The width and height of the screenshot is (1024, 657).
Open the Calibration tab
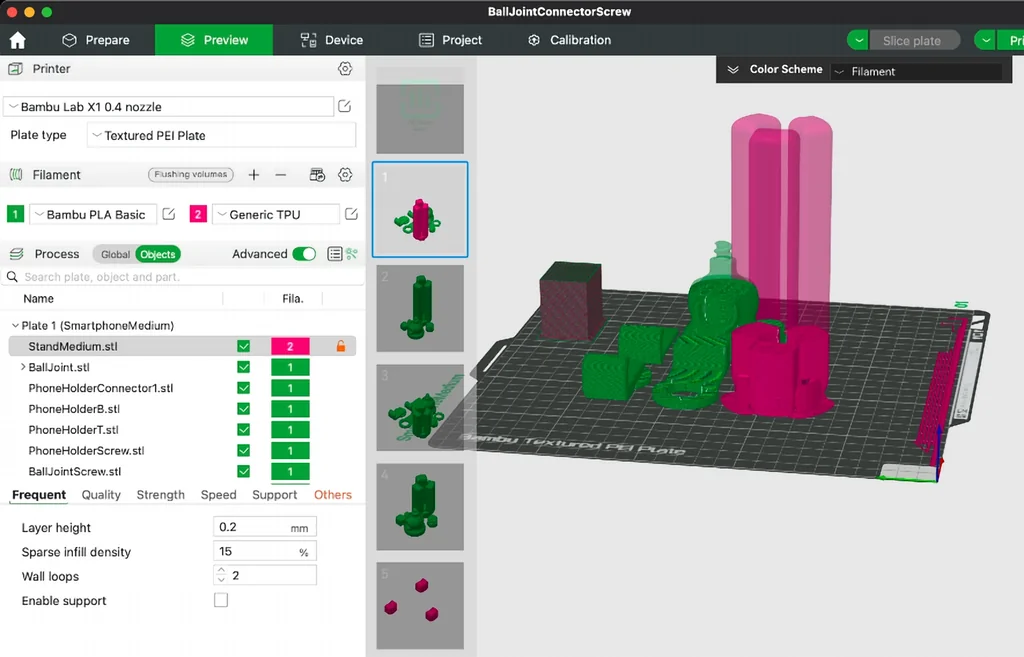[569, 40]
